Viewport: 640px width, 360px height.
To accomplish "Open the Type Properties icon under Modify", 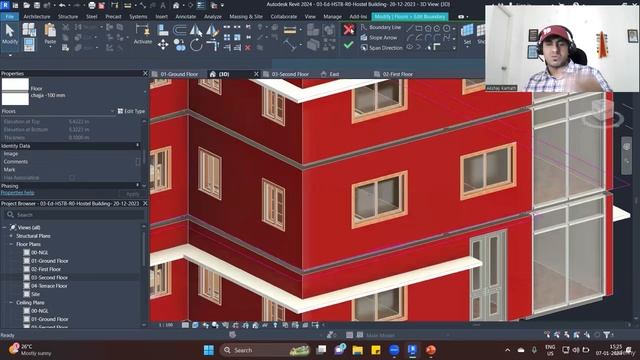I will tap(29, 29).
